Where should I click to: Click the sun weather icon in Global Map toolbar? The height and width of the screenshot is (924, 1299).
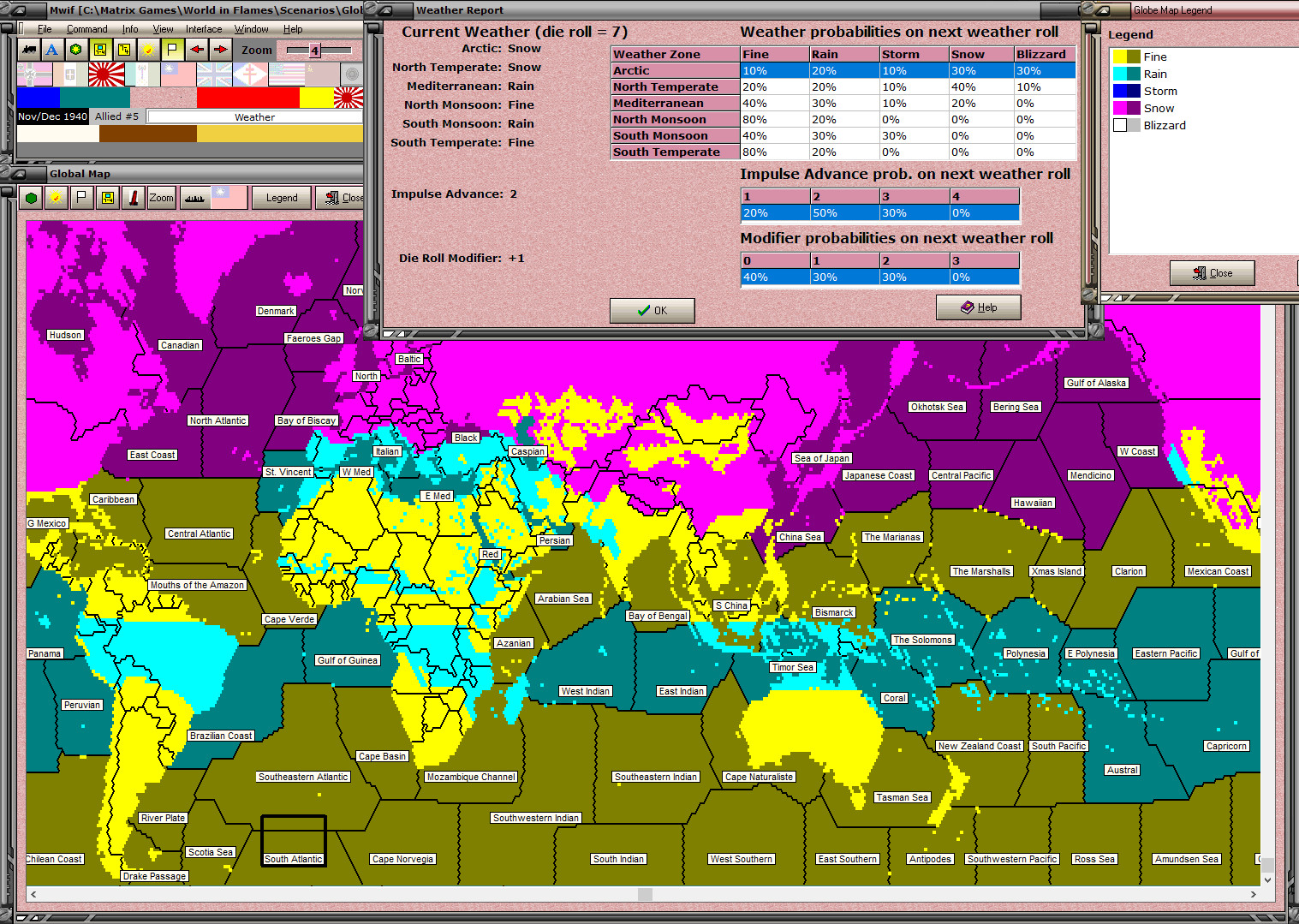point(57,198)
